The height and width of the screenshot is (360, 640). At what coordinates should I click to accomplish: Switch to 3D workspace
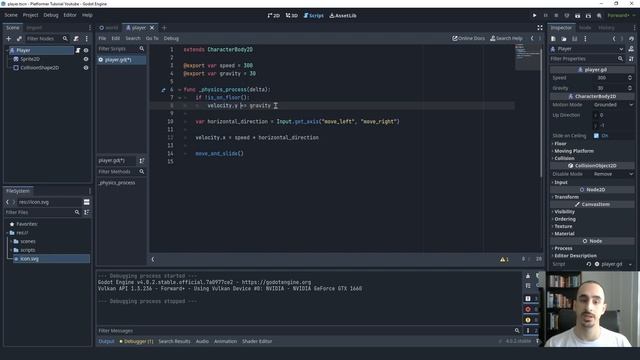tap(291, 16)
